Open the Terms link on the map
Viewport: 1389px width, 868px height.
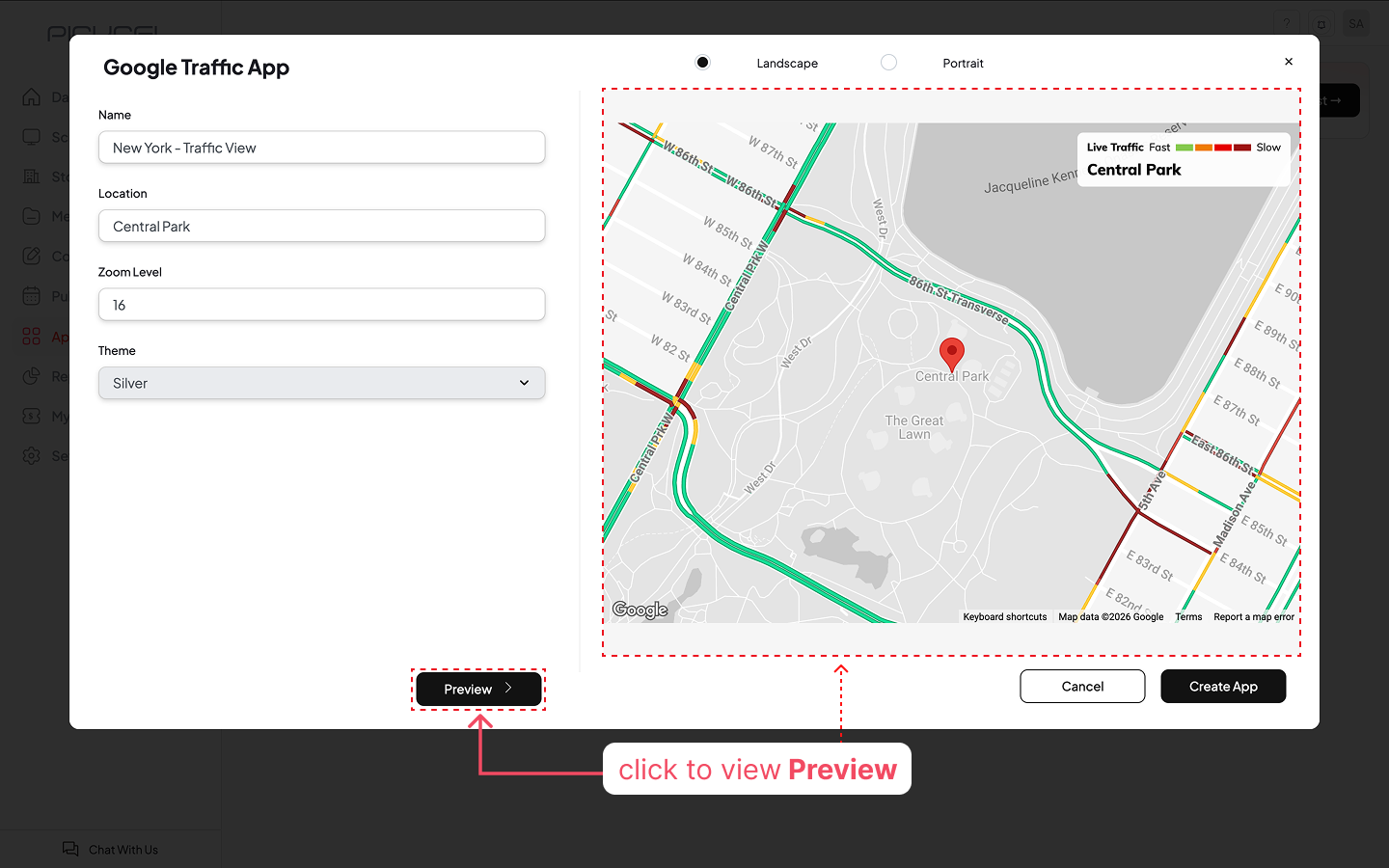pos(1188,617)
